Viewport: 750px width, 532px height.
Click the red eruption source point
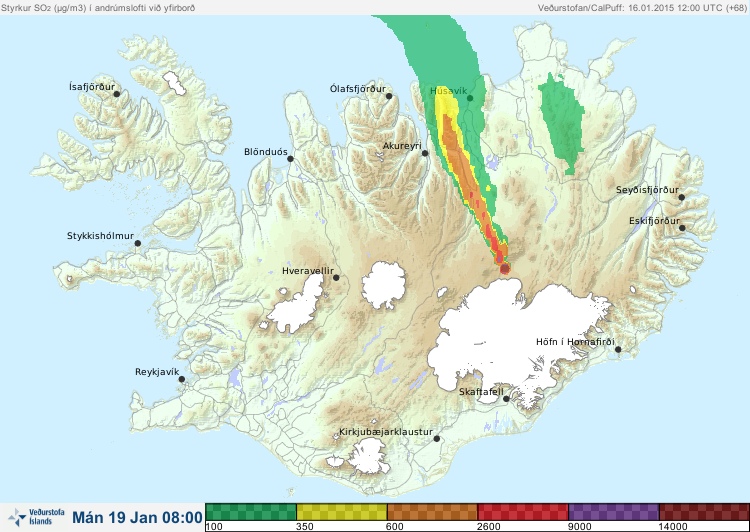point(505,269)
